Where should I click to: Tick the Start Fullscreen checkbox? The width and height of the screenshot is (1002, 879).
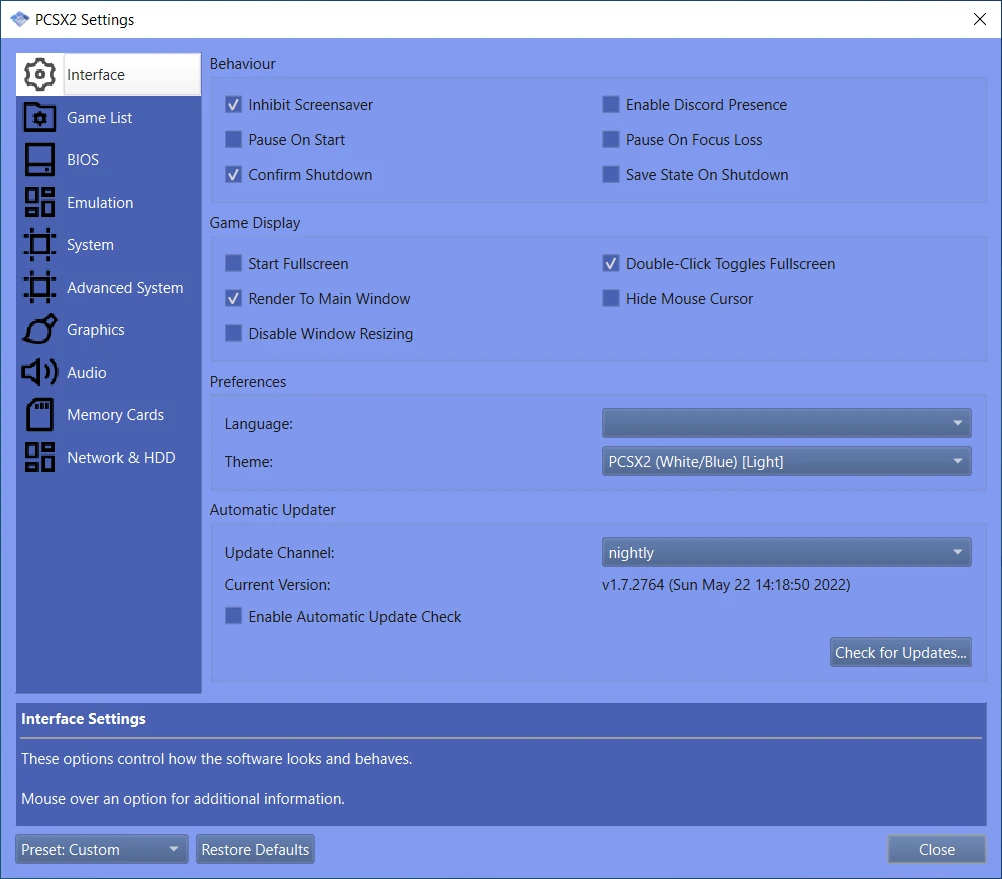coord(234,264)
